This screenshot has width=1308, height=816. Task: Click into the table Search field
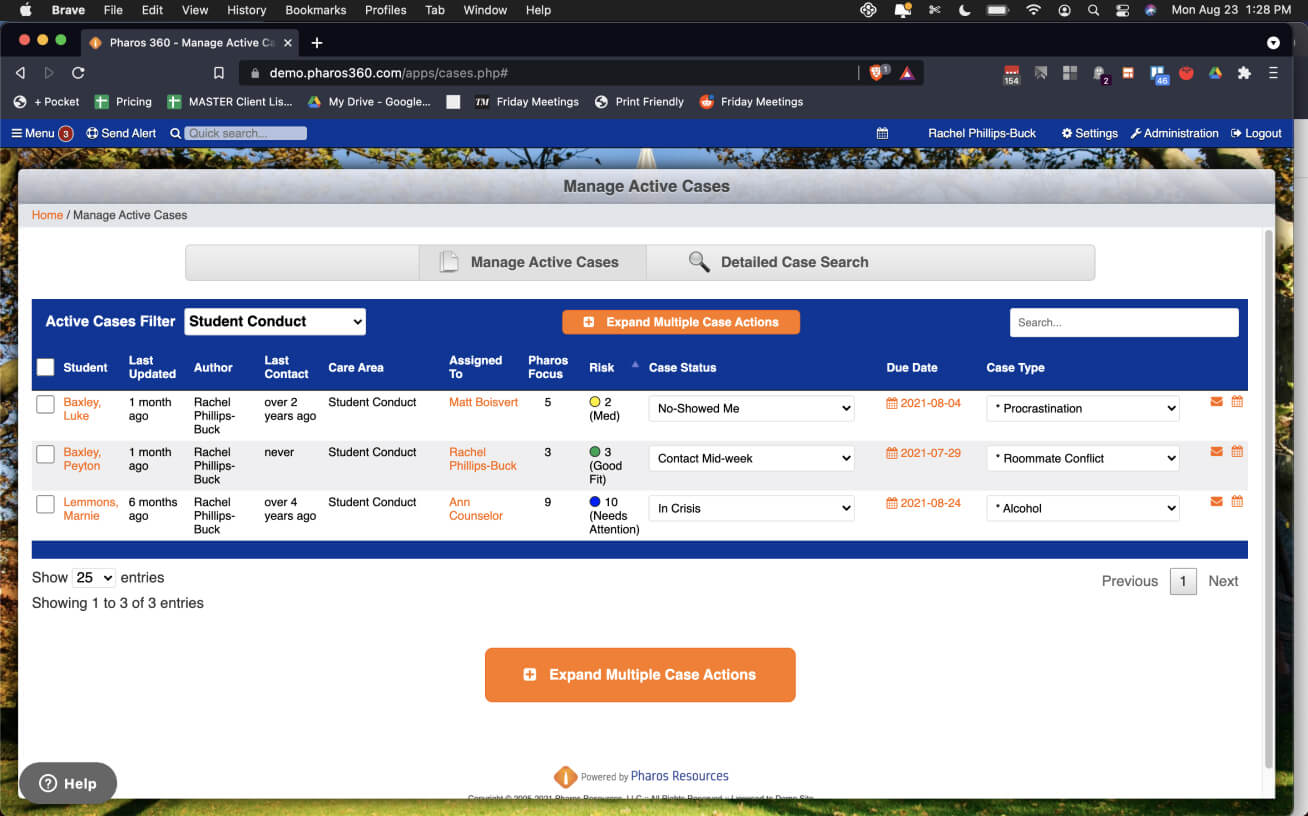[x=1124, y=322]
